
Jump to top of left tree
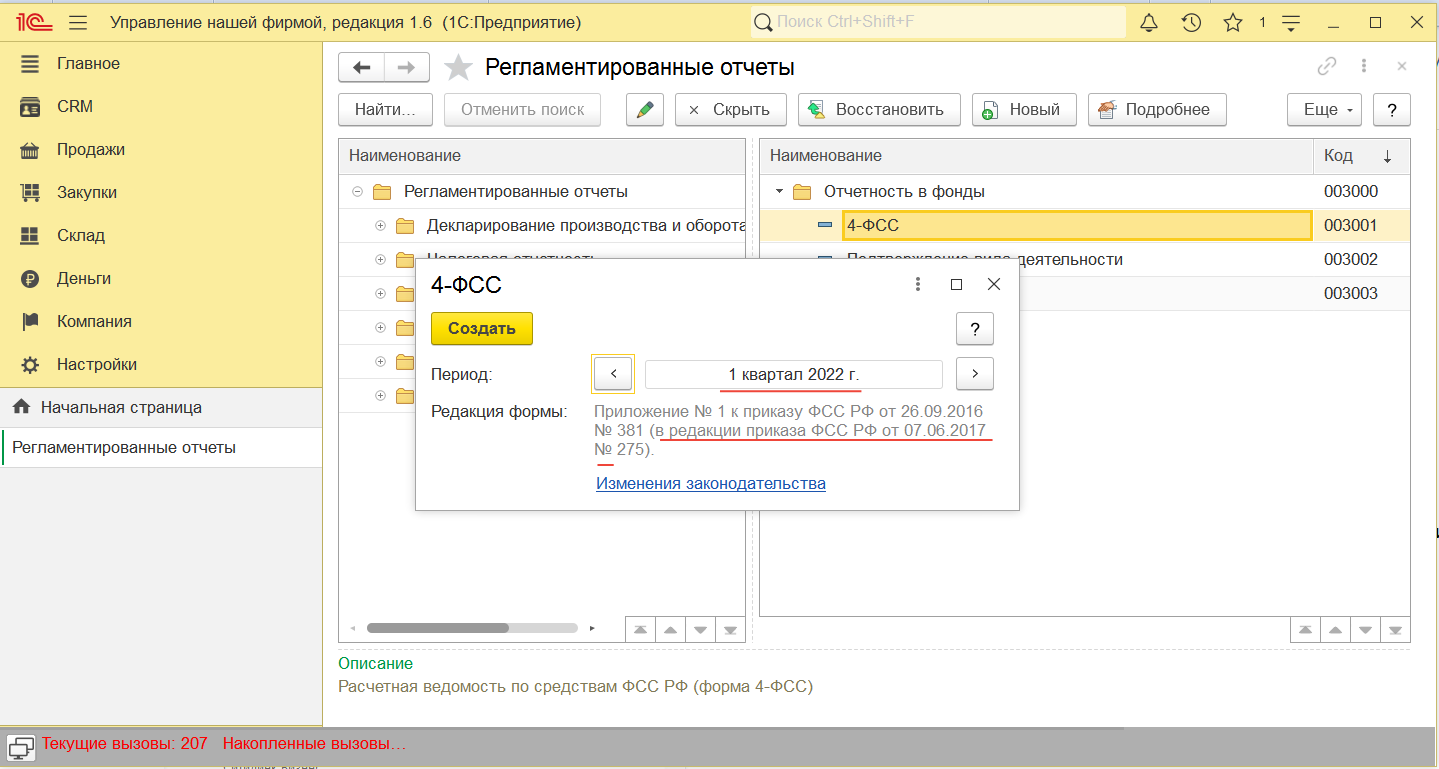click(x=640, y=630)
